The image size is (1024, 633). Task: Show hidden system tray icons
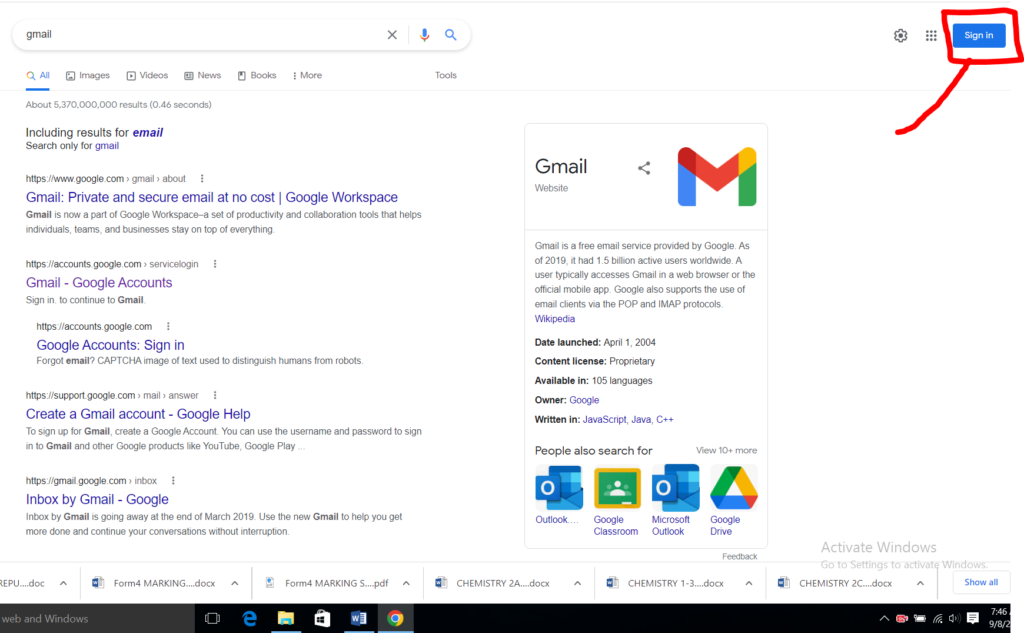tap(884, 619)
